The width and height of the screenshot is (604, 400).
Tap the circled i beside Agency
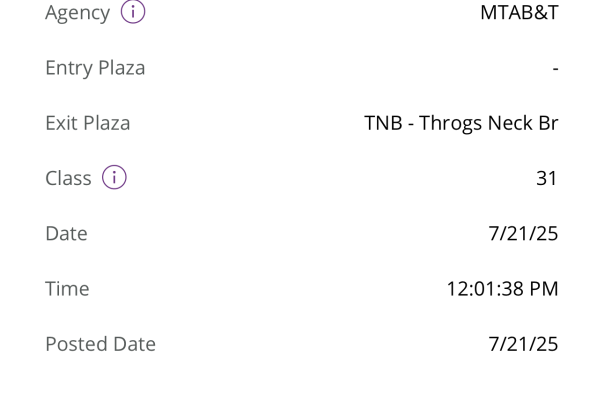(x=133, y=13)
